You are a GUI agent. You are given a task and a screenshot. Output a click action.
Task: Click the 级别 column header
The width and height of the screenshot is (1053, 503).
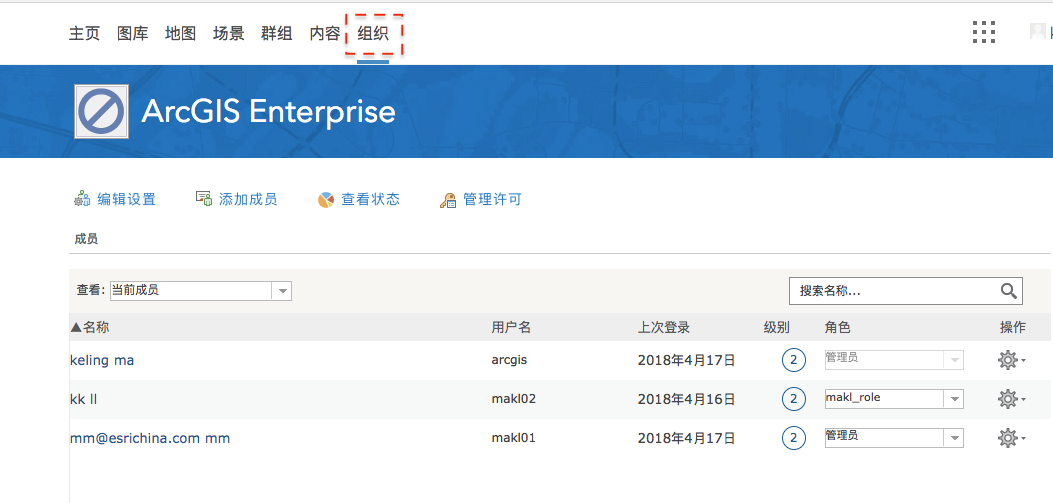tap(776, 327)
